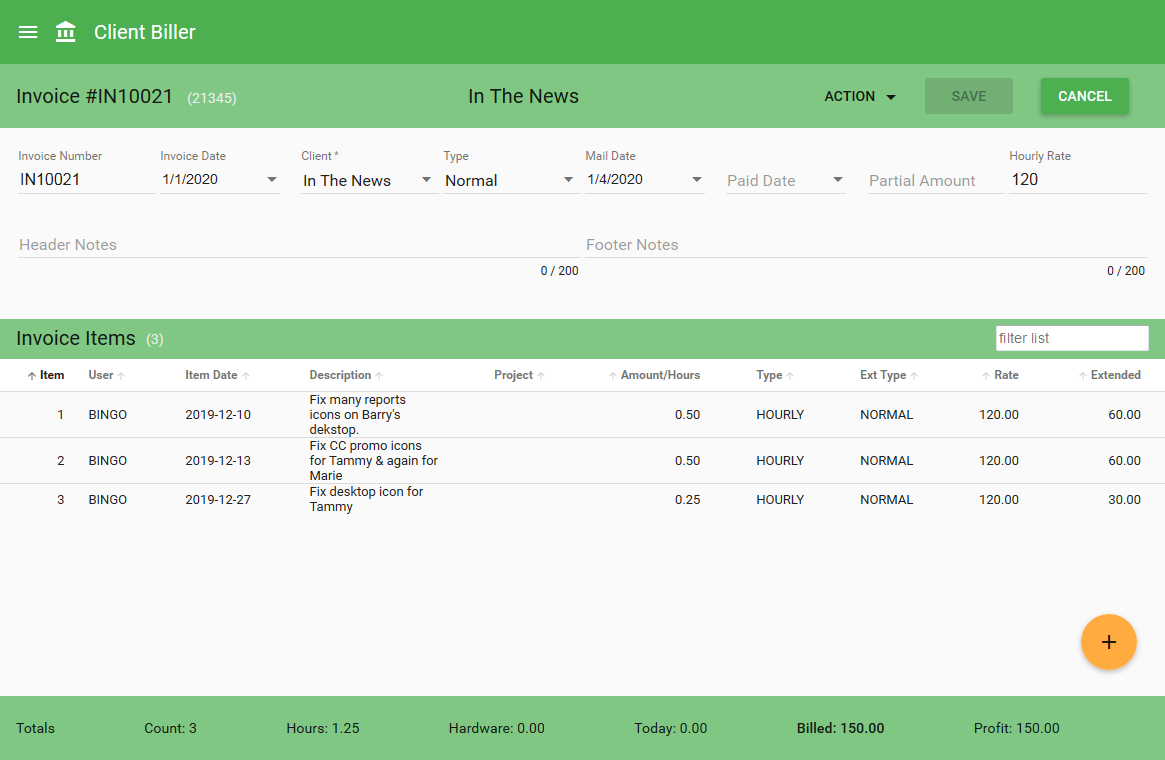Image resolution: width=1165 pixels, height=760 pixels.
Task: Click the Client Biller app title
Action: [x=145, y=32]
